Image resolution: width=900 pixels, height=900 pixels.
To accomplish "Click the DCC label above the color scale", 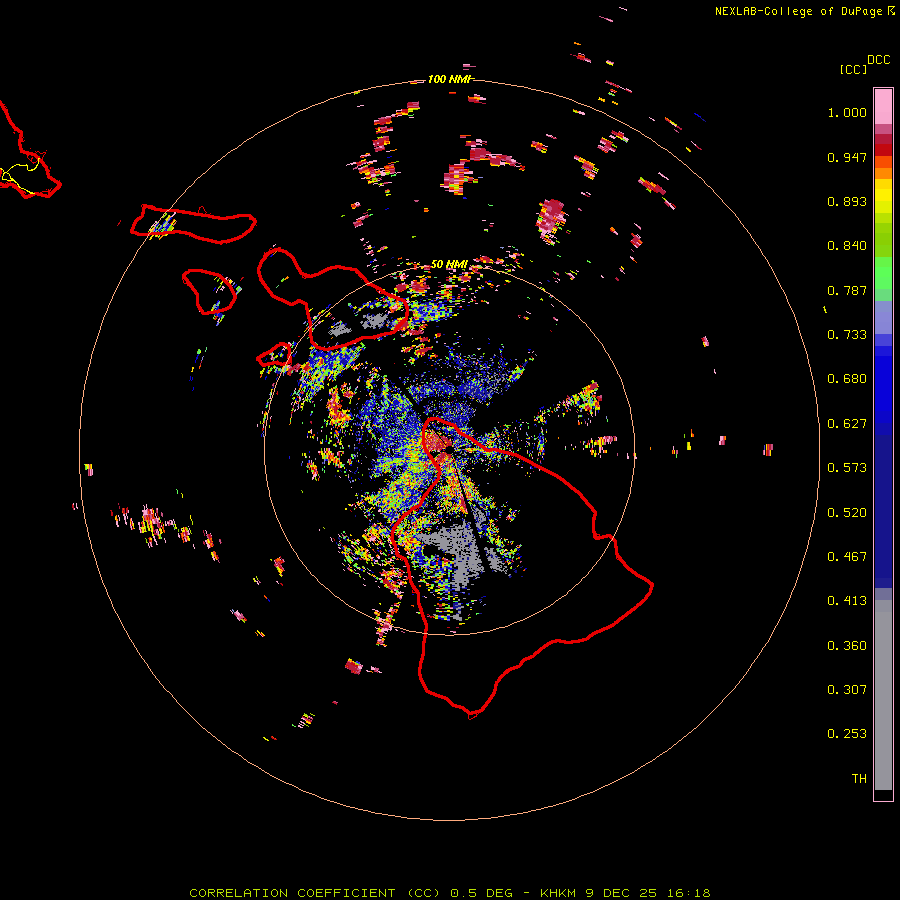I will 879,60.
